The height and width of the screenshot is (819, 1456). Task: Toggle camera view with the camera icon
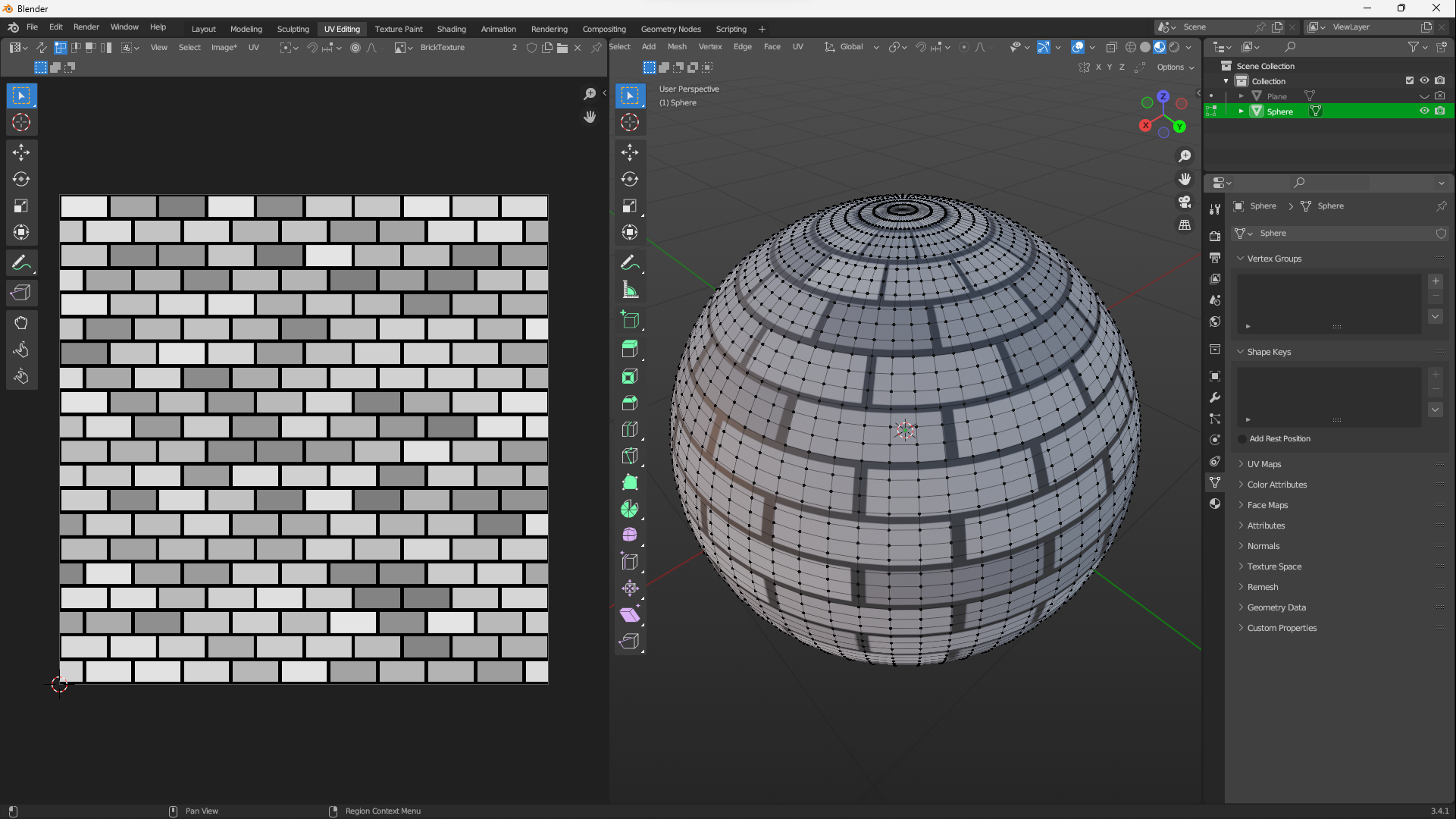point(1185,202)
